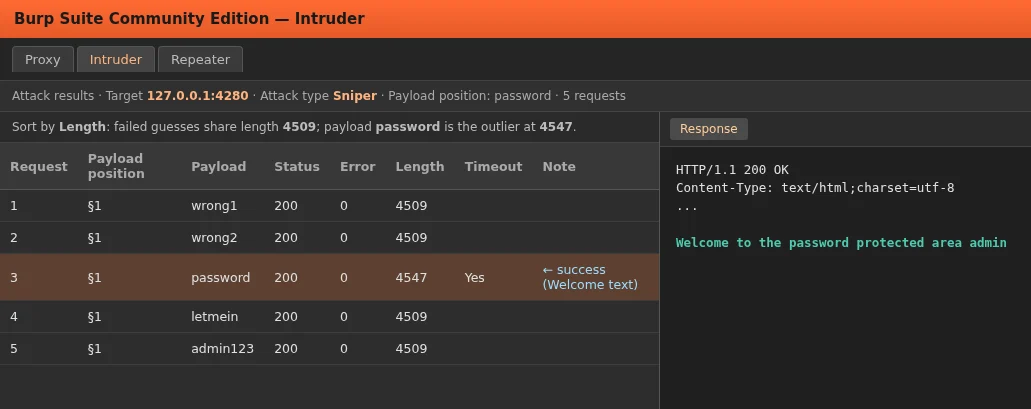Click the Content-Type header line
1031x409 pixels.
815,188
